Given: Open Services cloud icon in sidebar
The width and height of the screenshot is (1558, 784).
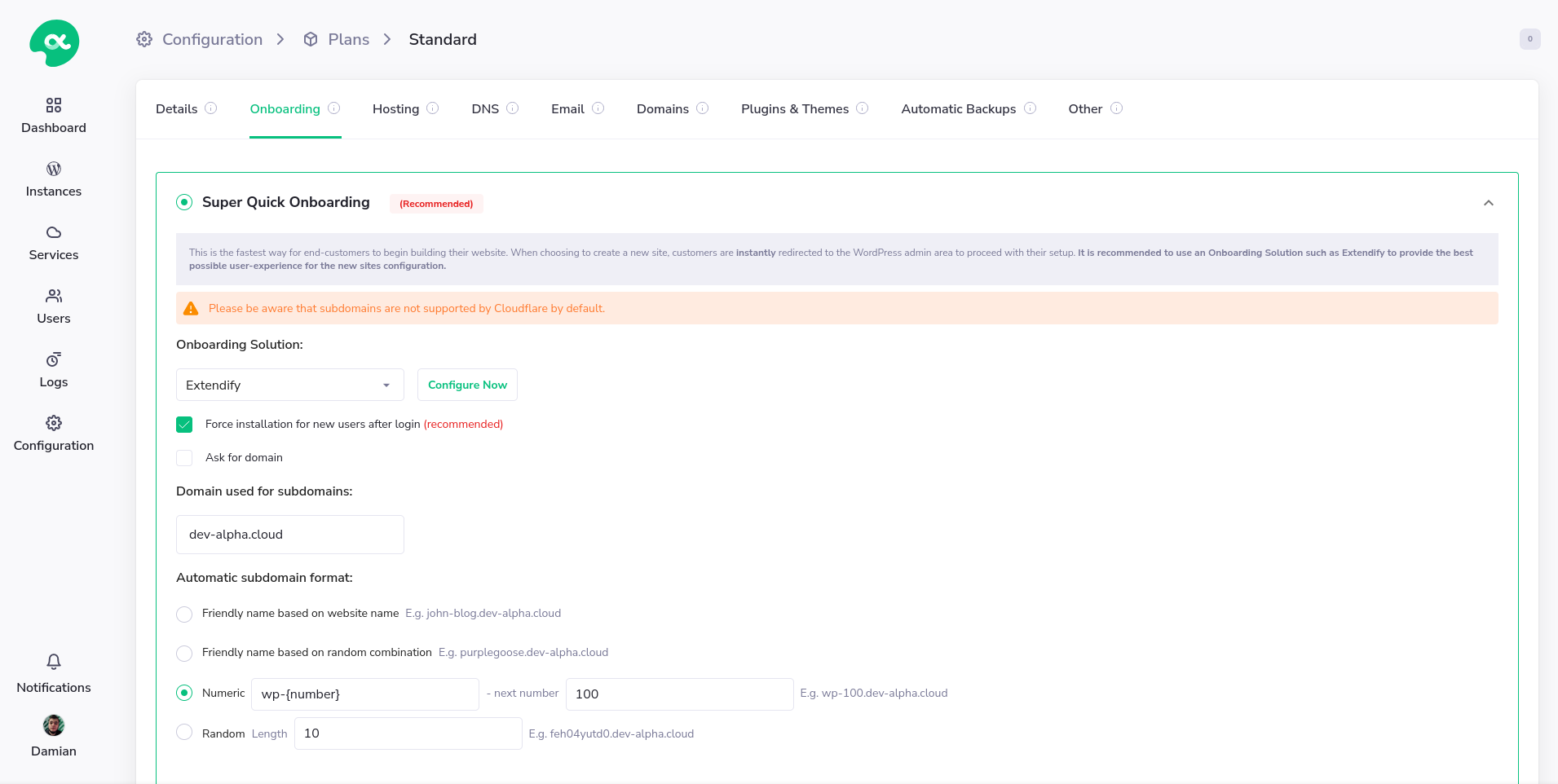Looking at the screenshot, I should 54,232.
